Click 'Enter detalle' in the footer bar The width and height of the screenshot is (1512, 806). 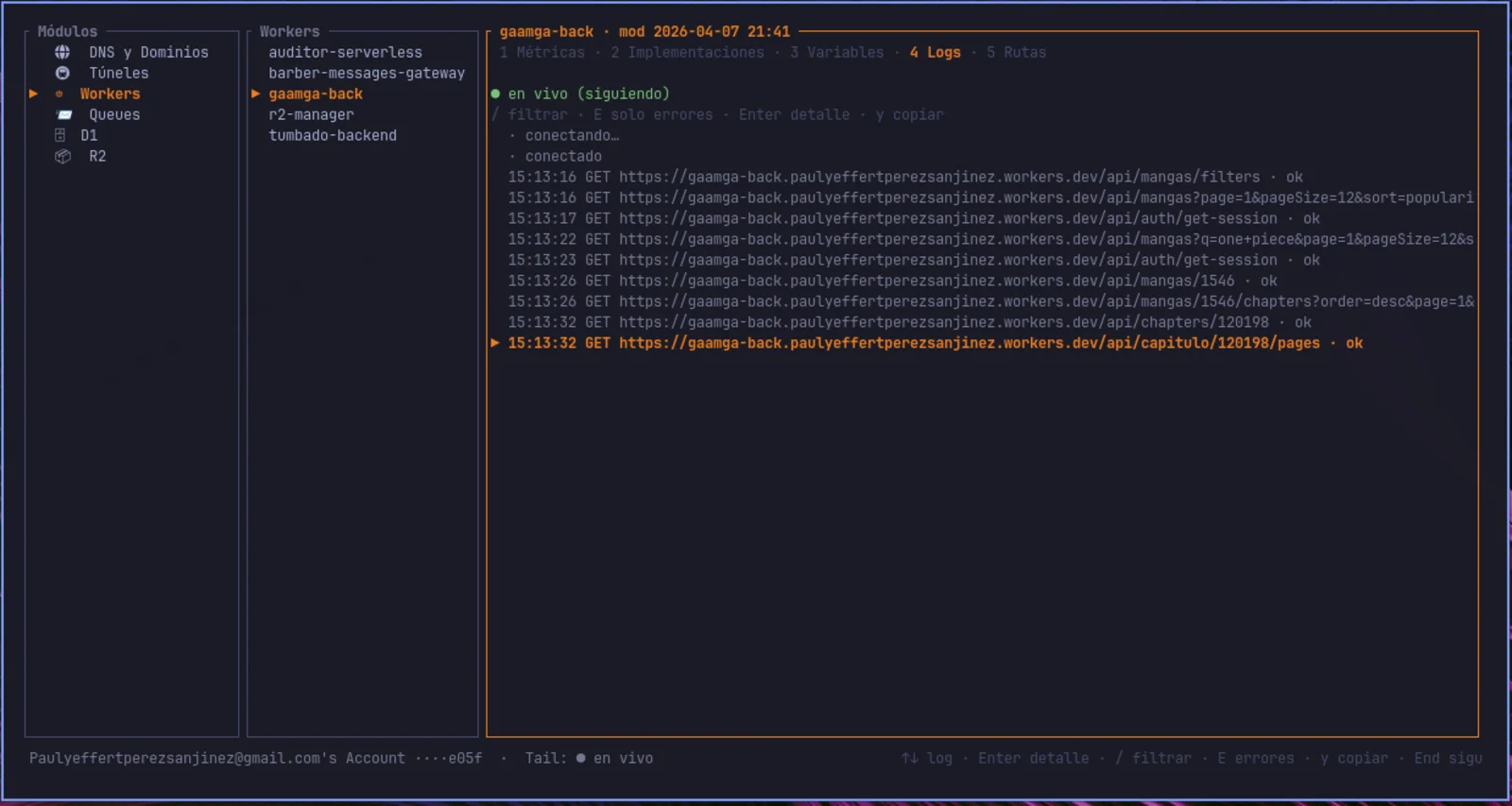(x=1033, y=758)
